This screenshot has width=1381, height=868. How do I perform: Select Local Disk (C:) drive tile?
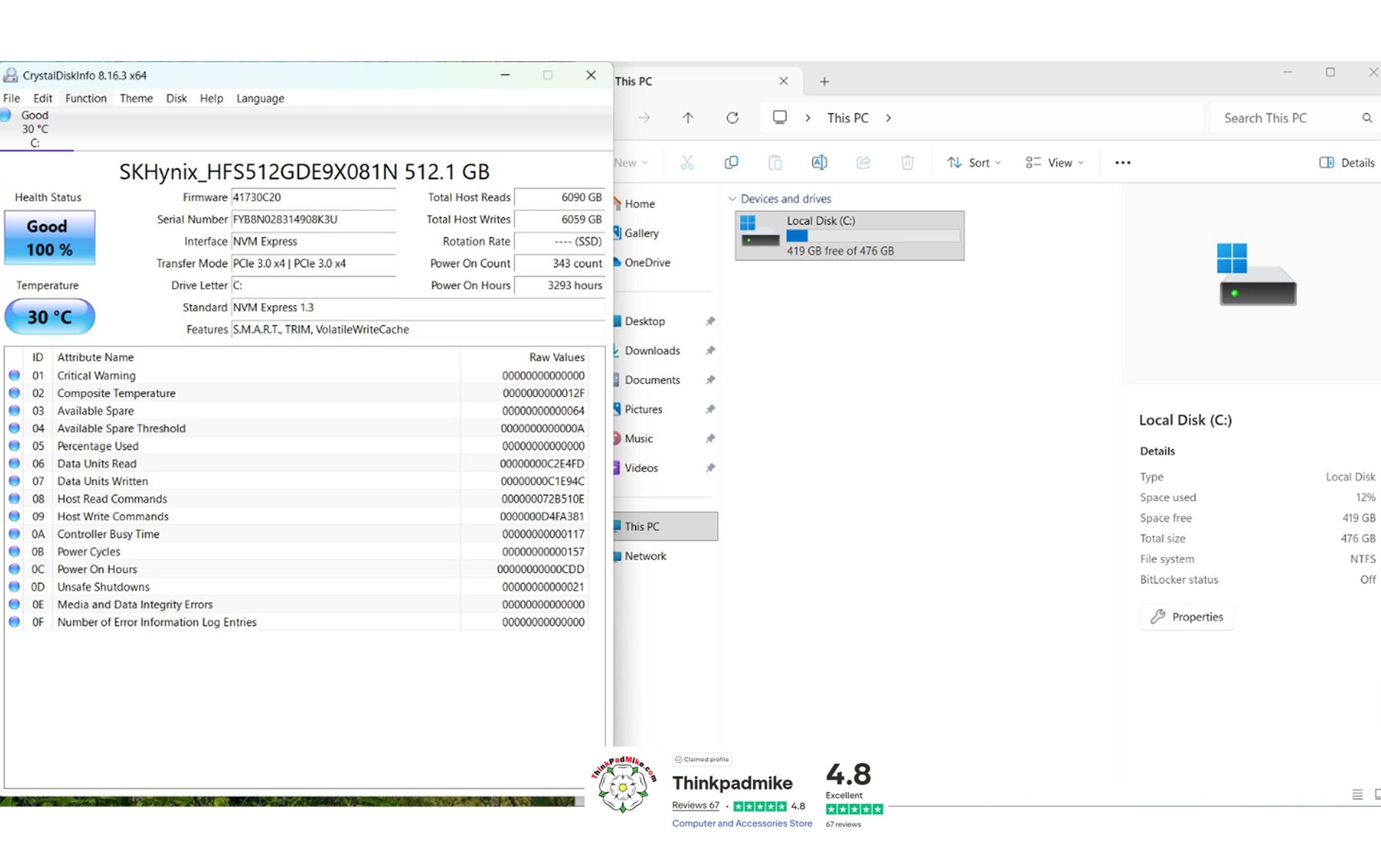click(x=849, y=236)
